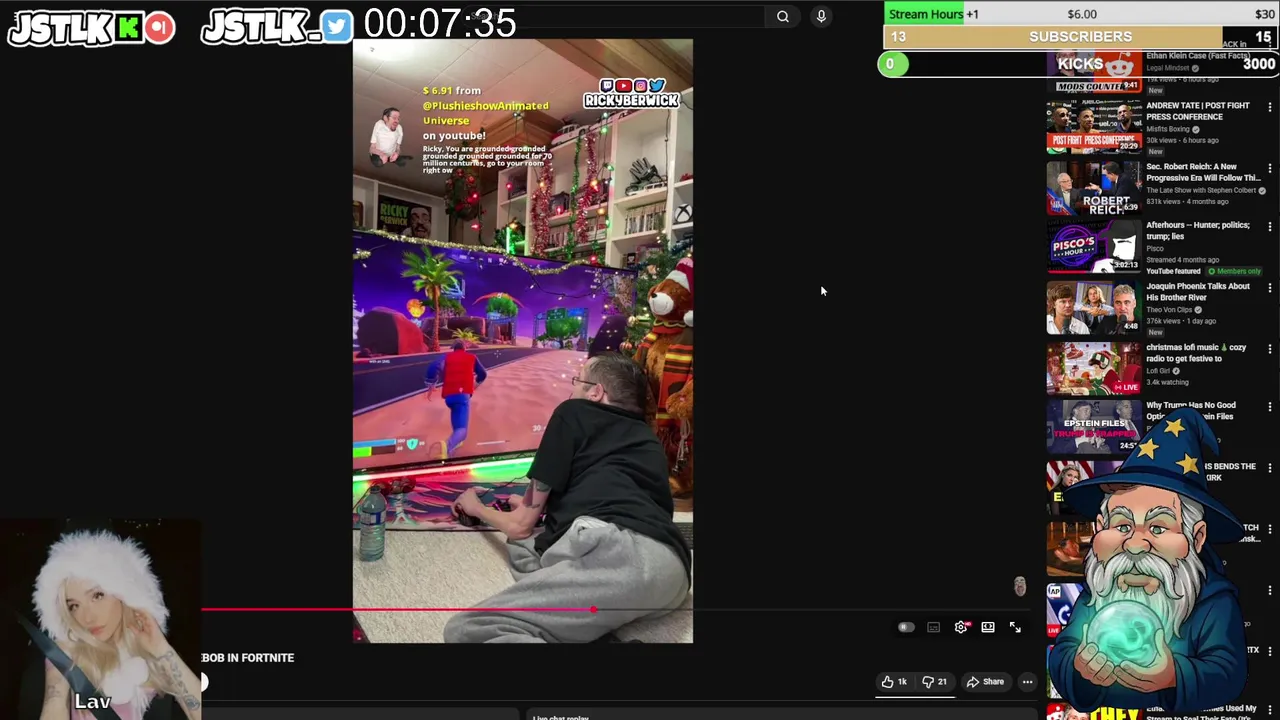Screen dimensions: 1280x720
Task: Click the Members only badge
Action: click(1234, 271)
